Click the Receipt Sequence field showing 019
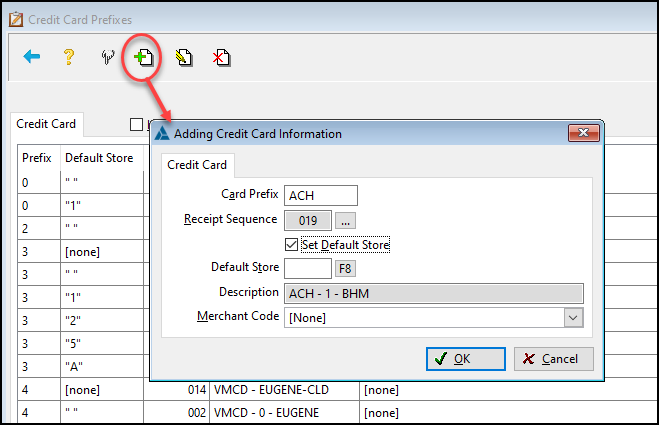The image size is (659, 425). pos(308,221)
